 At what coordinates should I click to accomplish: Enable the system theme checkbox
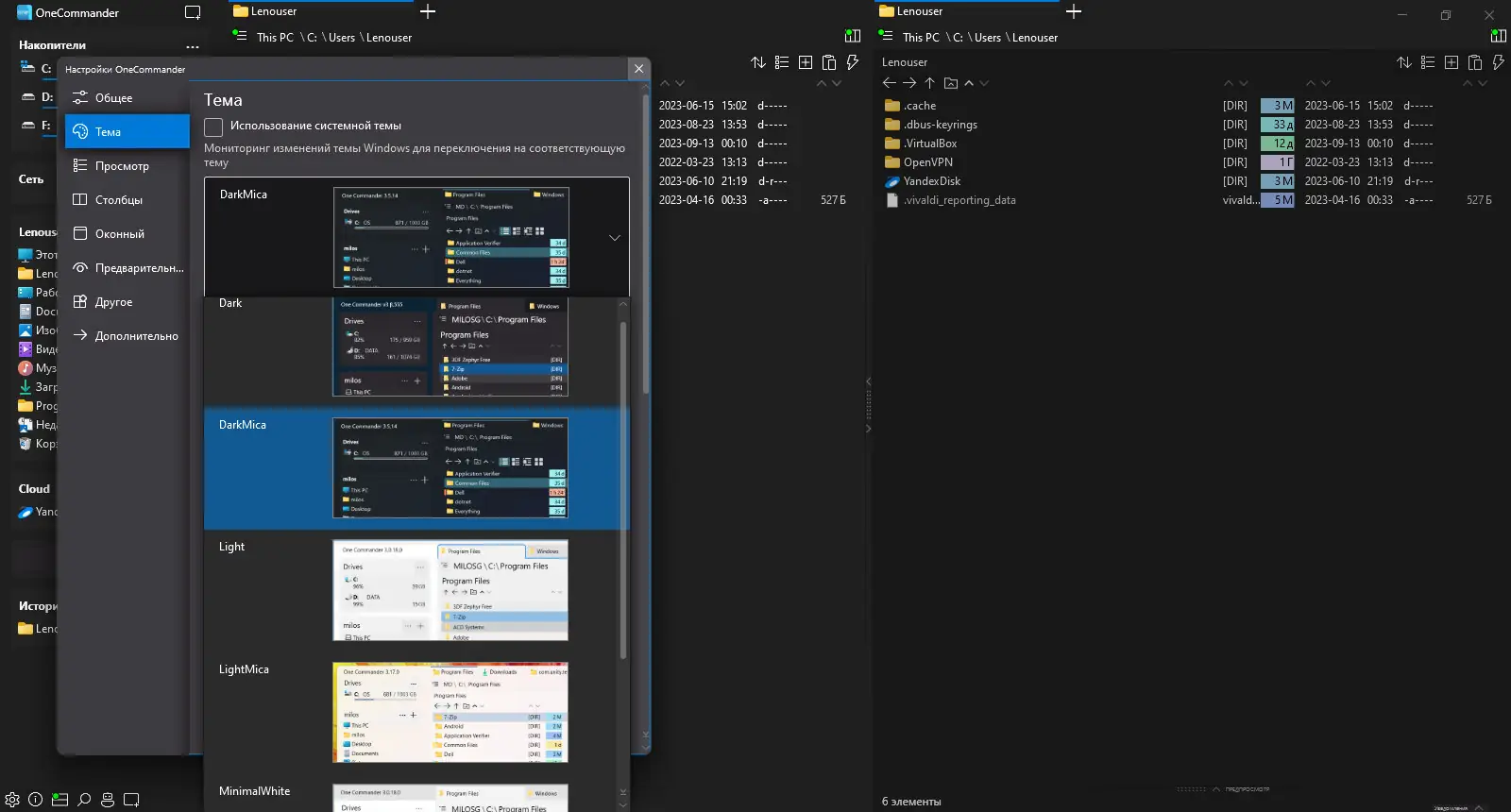[x=213, y=127]
